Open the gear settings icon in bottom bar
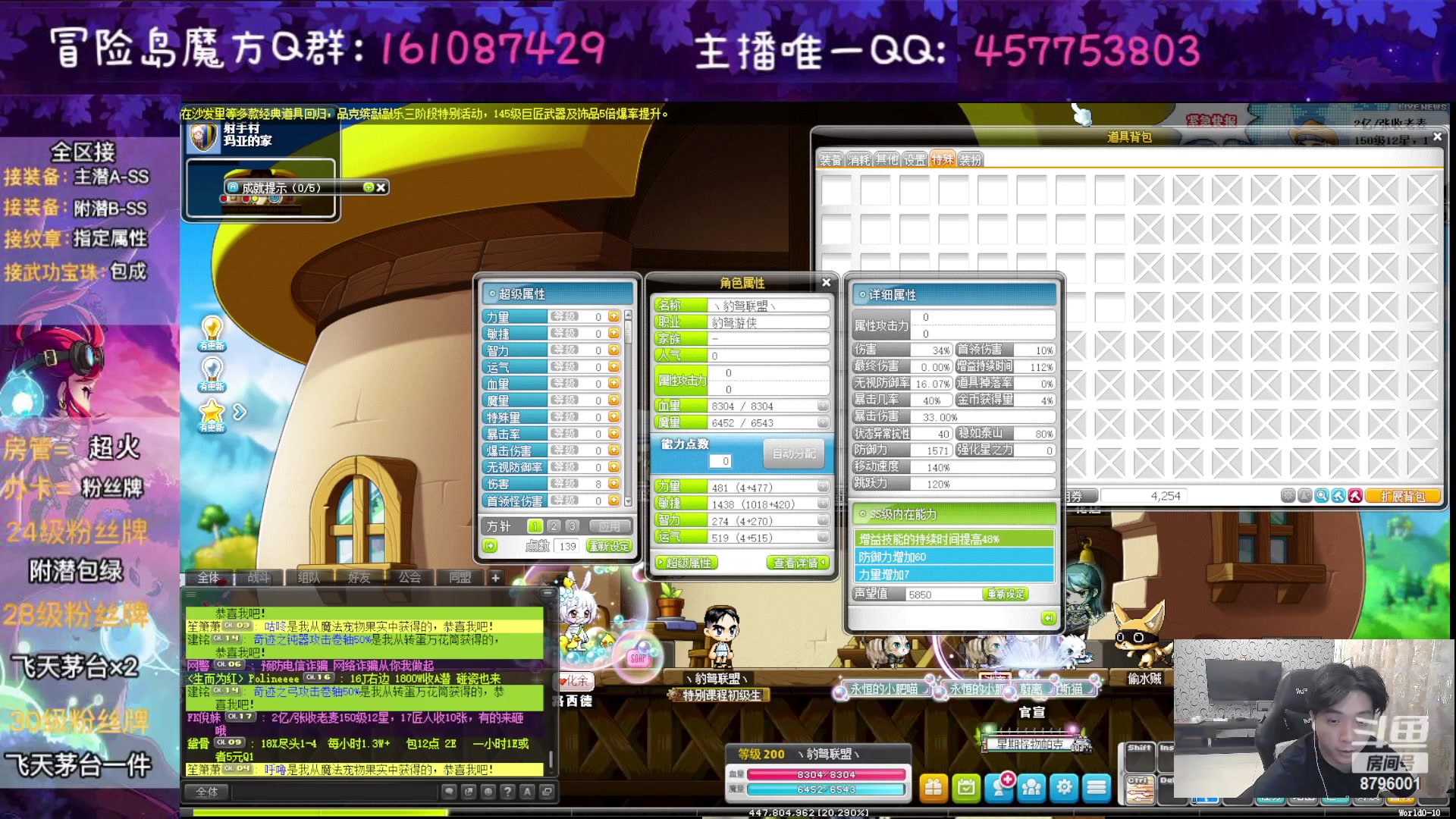The width and height of the screenshot is (1456, 819). [x=1064, y=788]
